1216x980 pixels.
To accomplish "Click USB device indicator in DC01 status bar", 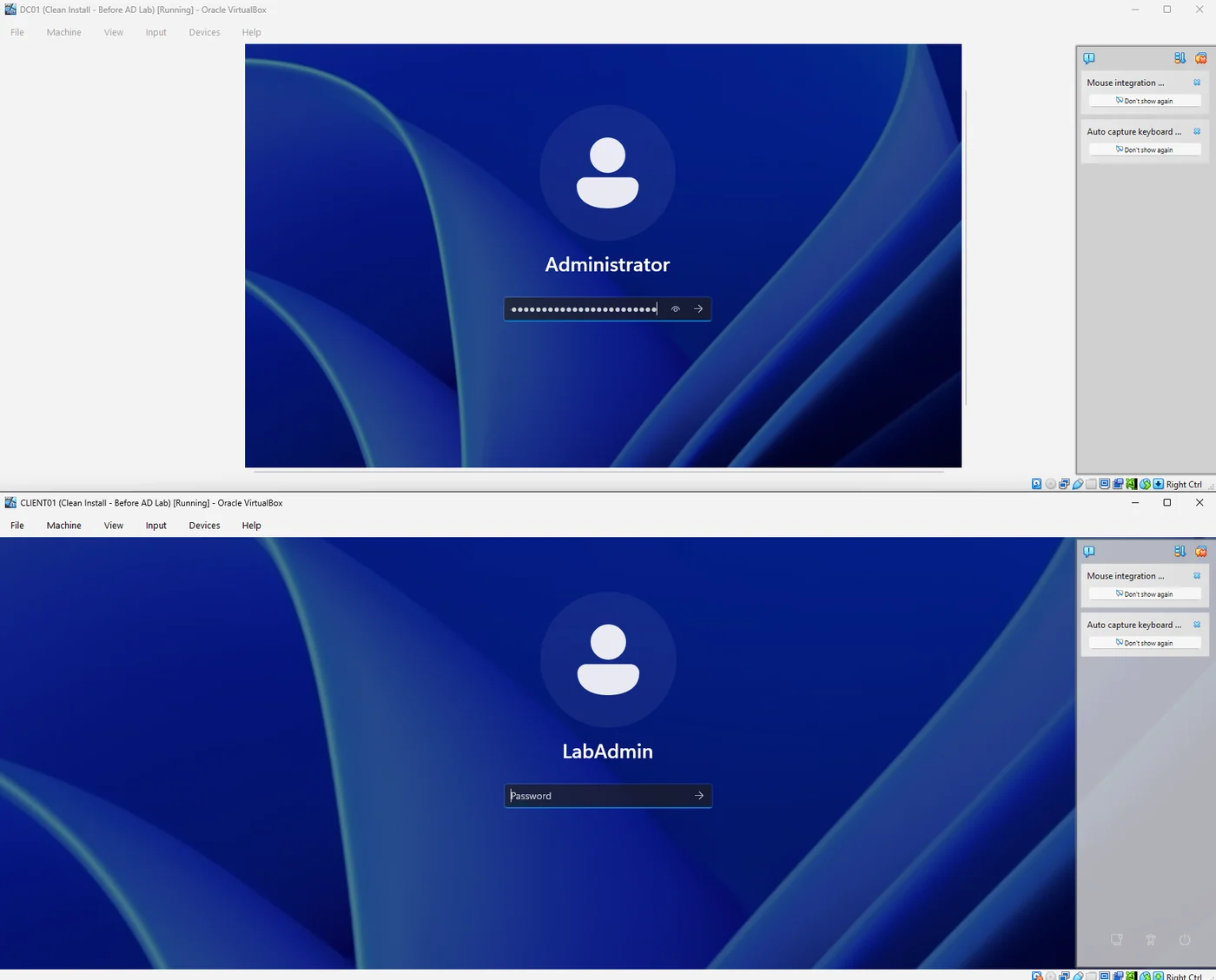I will pos(1078,484).
